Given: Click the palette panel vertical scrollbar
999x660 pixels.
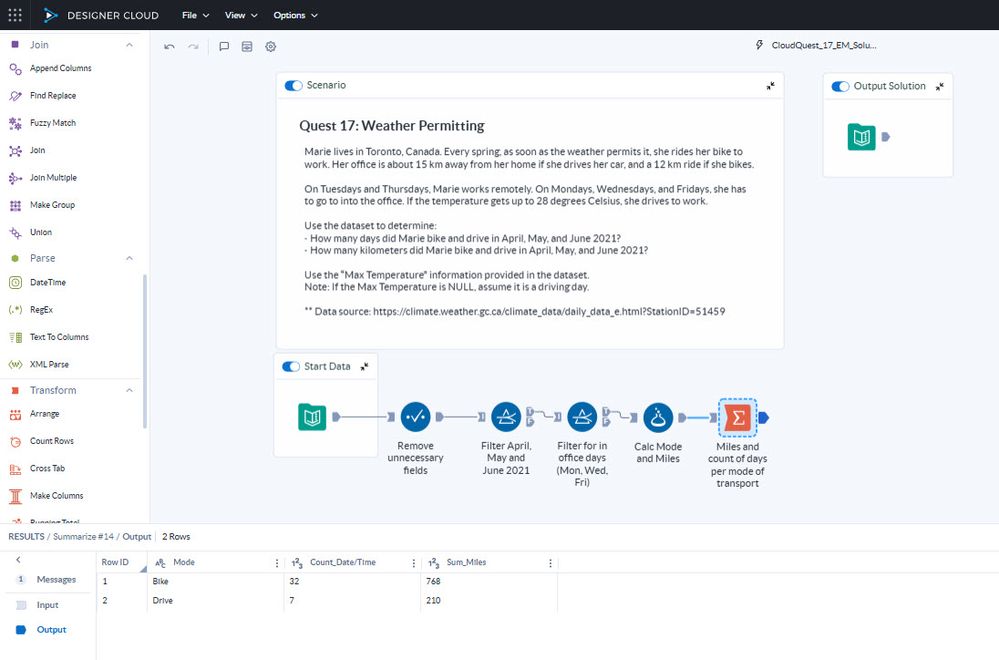Looking at the screenshot, I should (145, 351).
